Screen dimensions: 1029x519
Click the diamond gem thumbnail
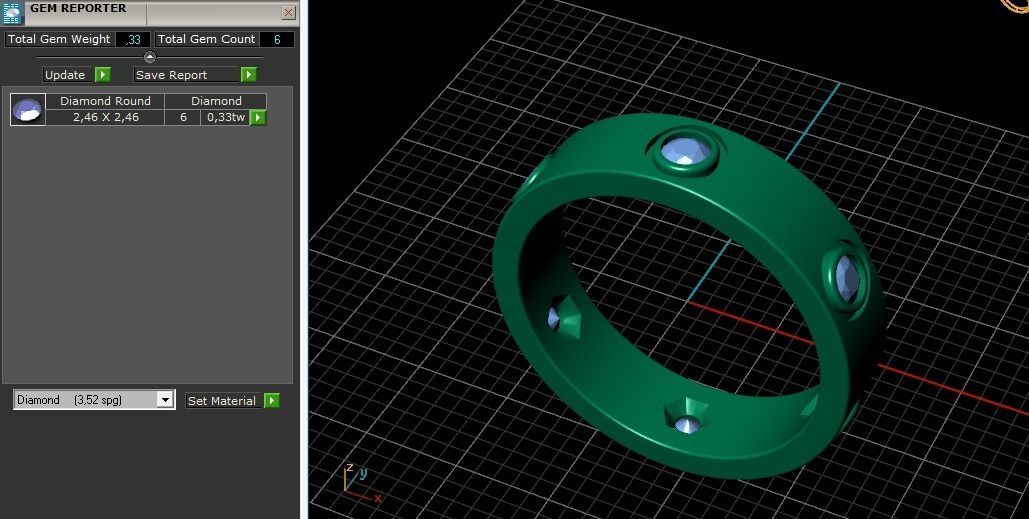tap(28, 110)
